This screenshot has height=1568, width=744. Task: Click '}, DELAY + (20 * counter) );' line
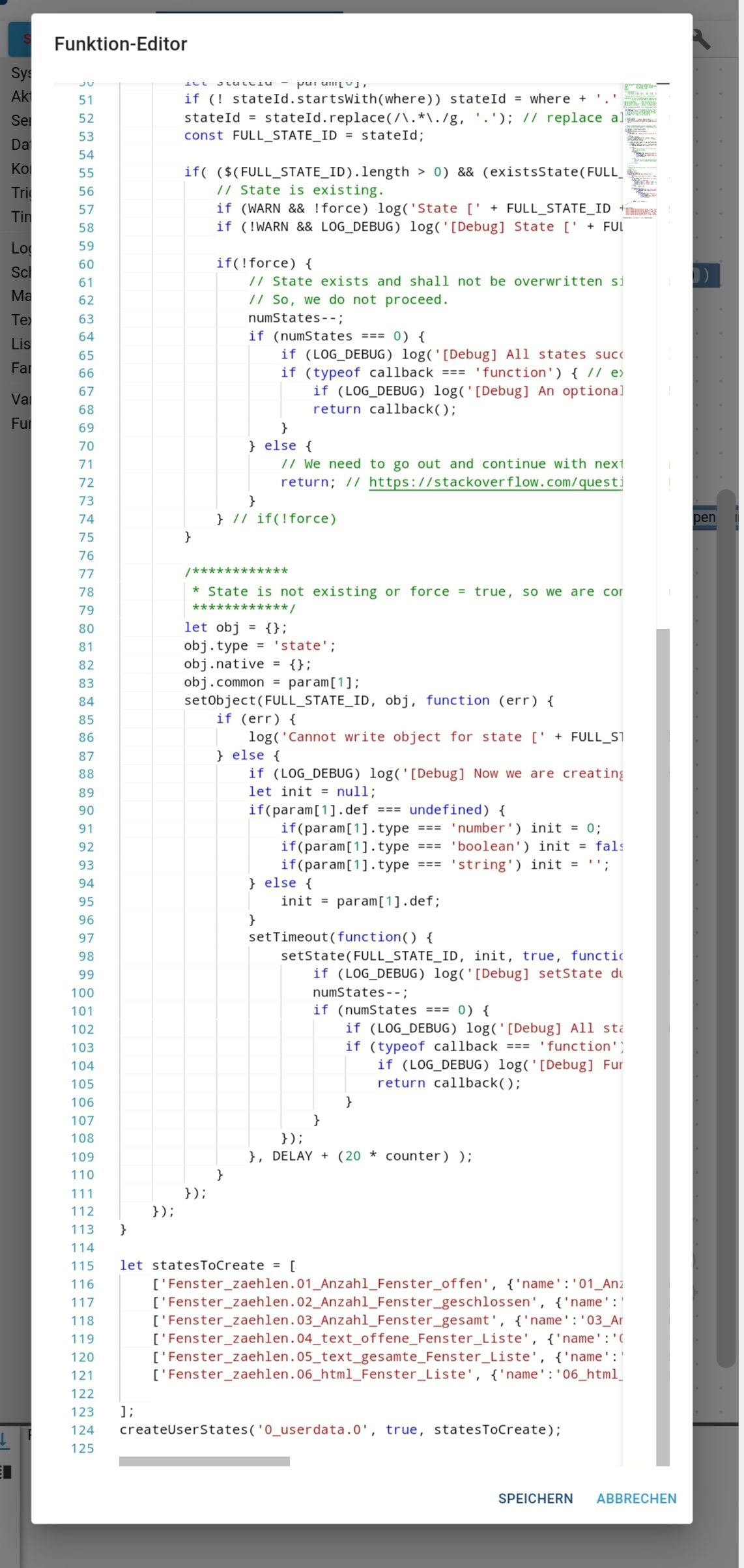point(360,1156)
